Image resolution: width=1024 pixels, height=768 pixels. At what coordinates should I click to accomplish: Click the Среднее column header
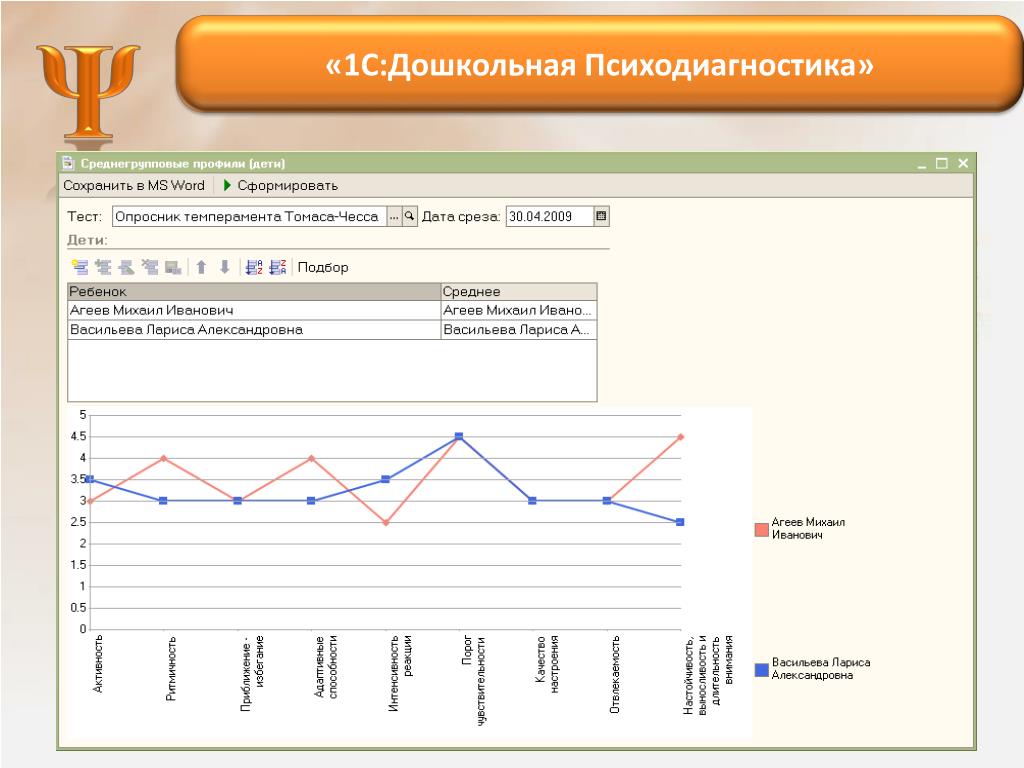(519, 291)
